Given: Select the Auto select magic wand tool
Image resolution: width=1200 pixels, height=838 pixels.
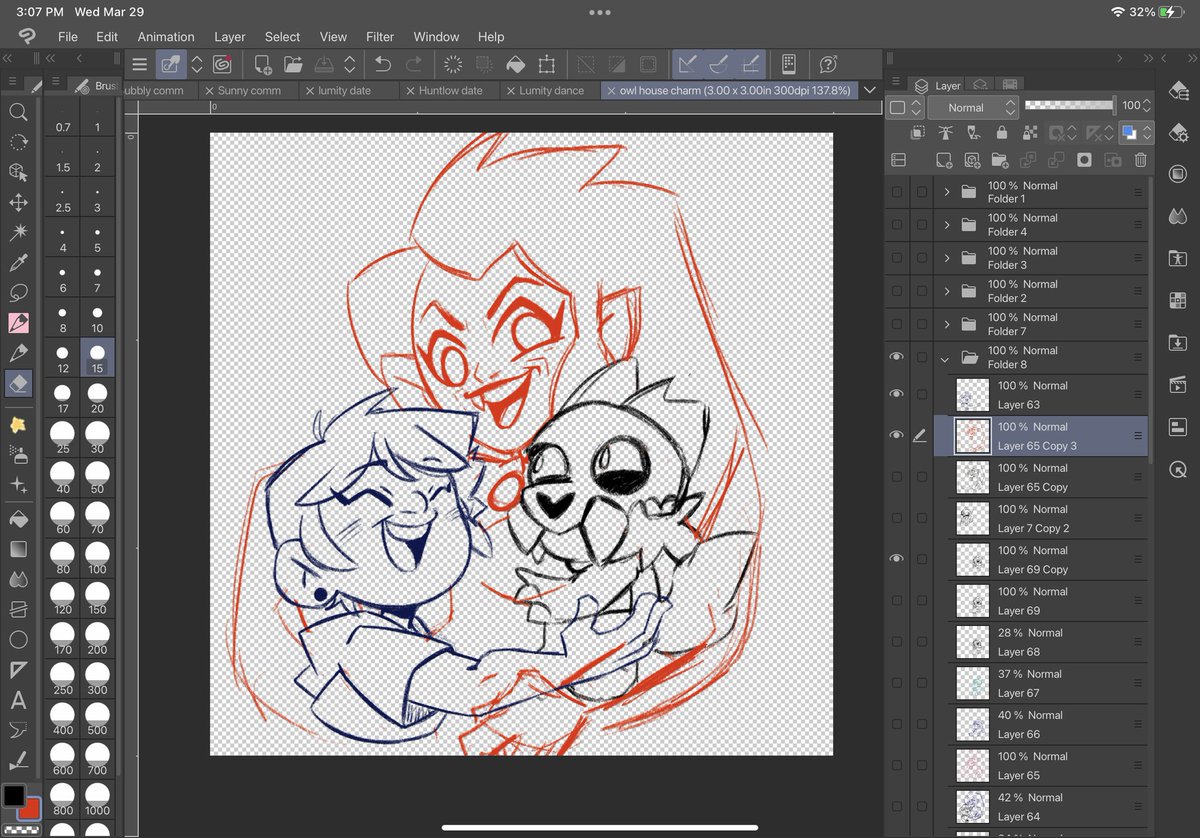Looking at the screenshot, I should pyautogui.click(x=18, y=232).
